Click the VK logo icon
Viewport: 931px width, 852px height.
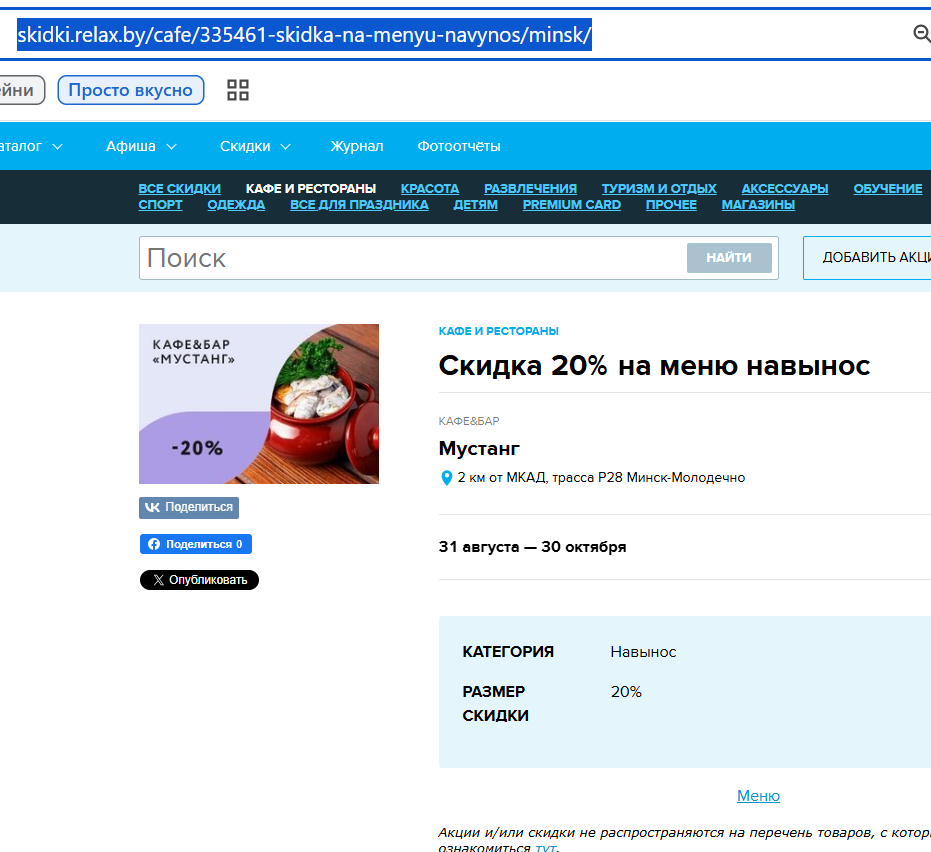(153, 508)
